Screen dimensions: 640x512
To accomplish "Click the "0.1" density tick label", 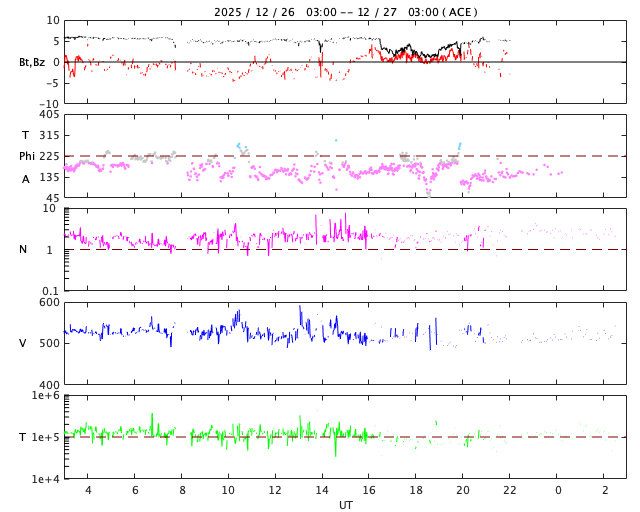I will pos(49,291).
